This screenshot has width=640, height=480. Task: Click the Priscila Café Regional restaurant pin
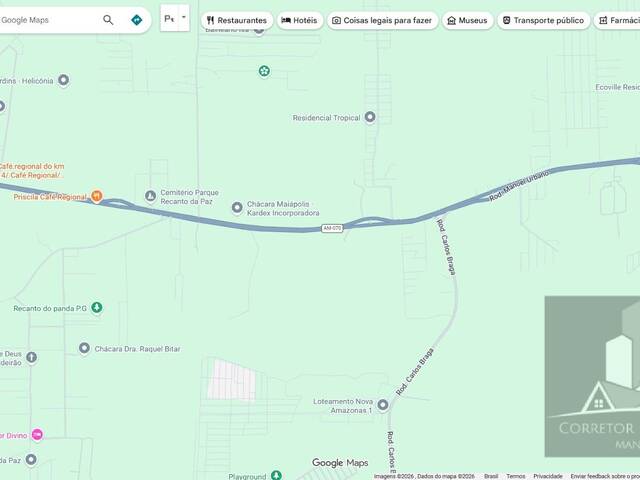pos(97,197)
